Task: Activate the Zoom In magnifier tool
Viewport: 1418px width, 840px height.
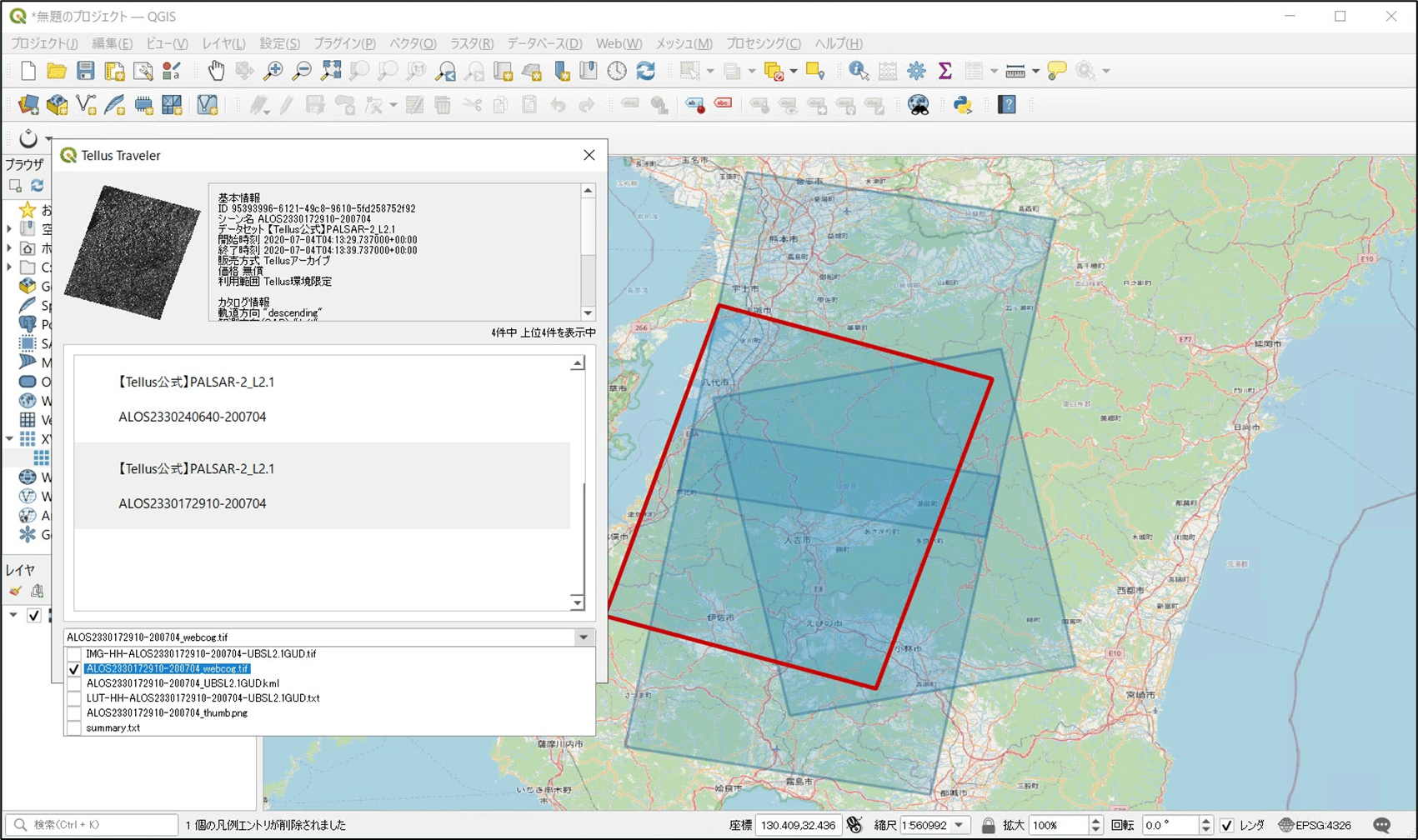Action: pos(273,72)
